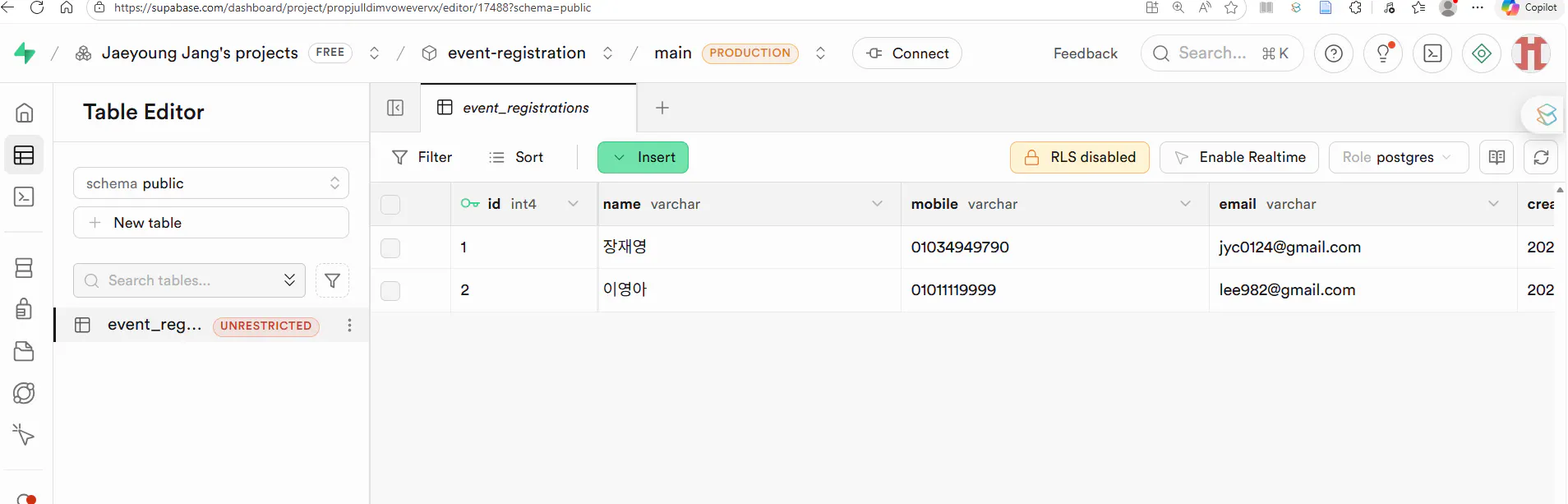The height and width of the screenshot is (504, 1568).
Task: Click the table filter funnel icon
Action: coord(332,280)
